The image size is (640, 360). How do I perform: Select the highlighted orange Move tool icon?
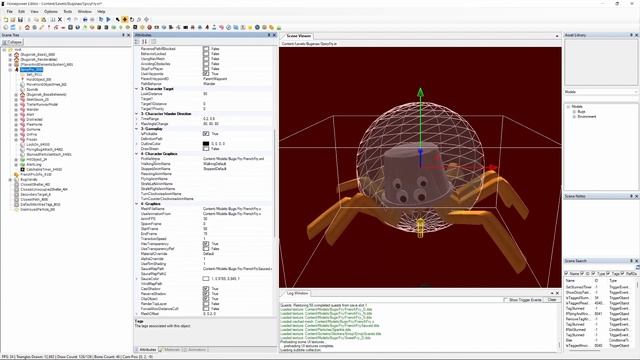click(x=125, y=20)
